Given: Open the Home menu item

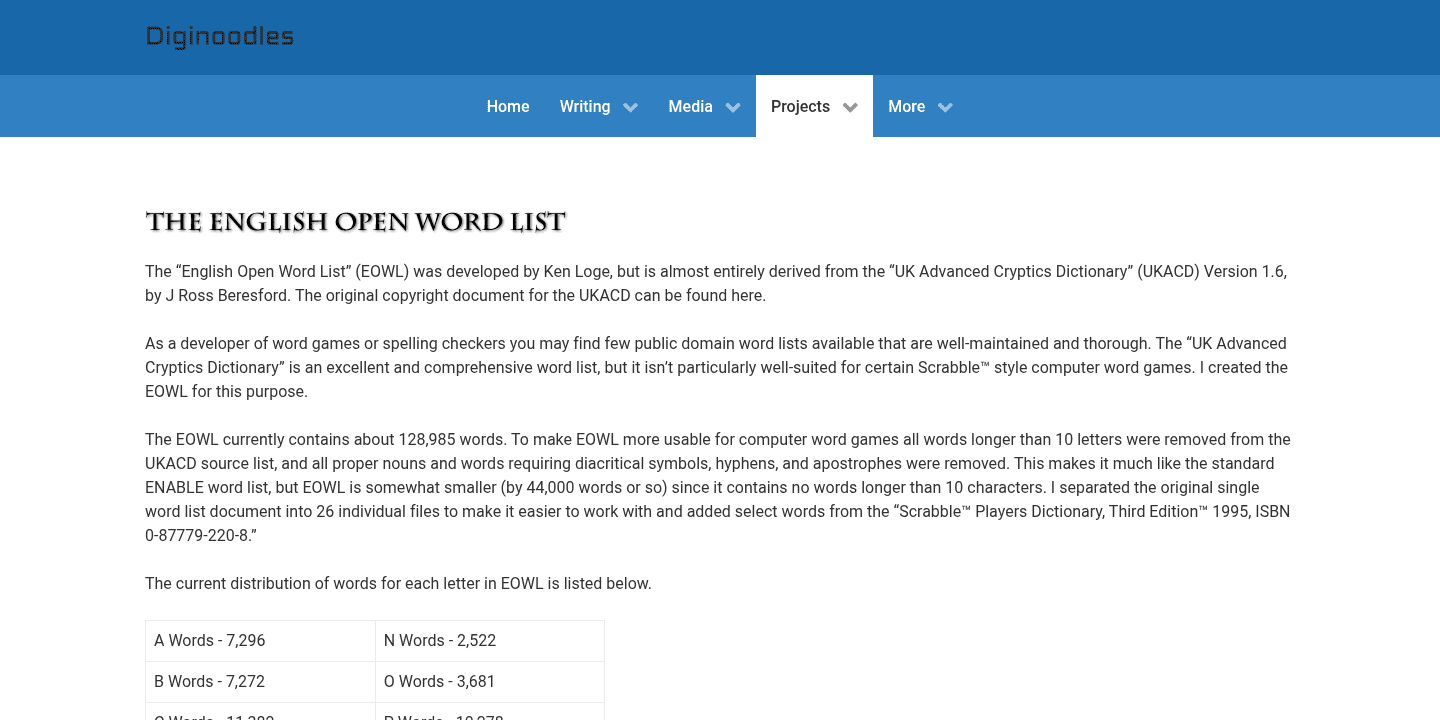Looking at the screenshot, I should 508,106.
